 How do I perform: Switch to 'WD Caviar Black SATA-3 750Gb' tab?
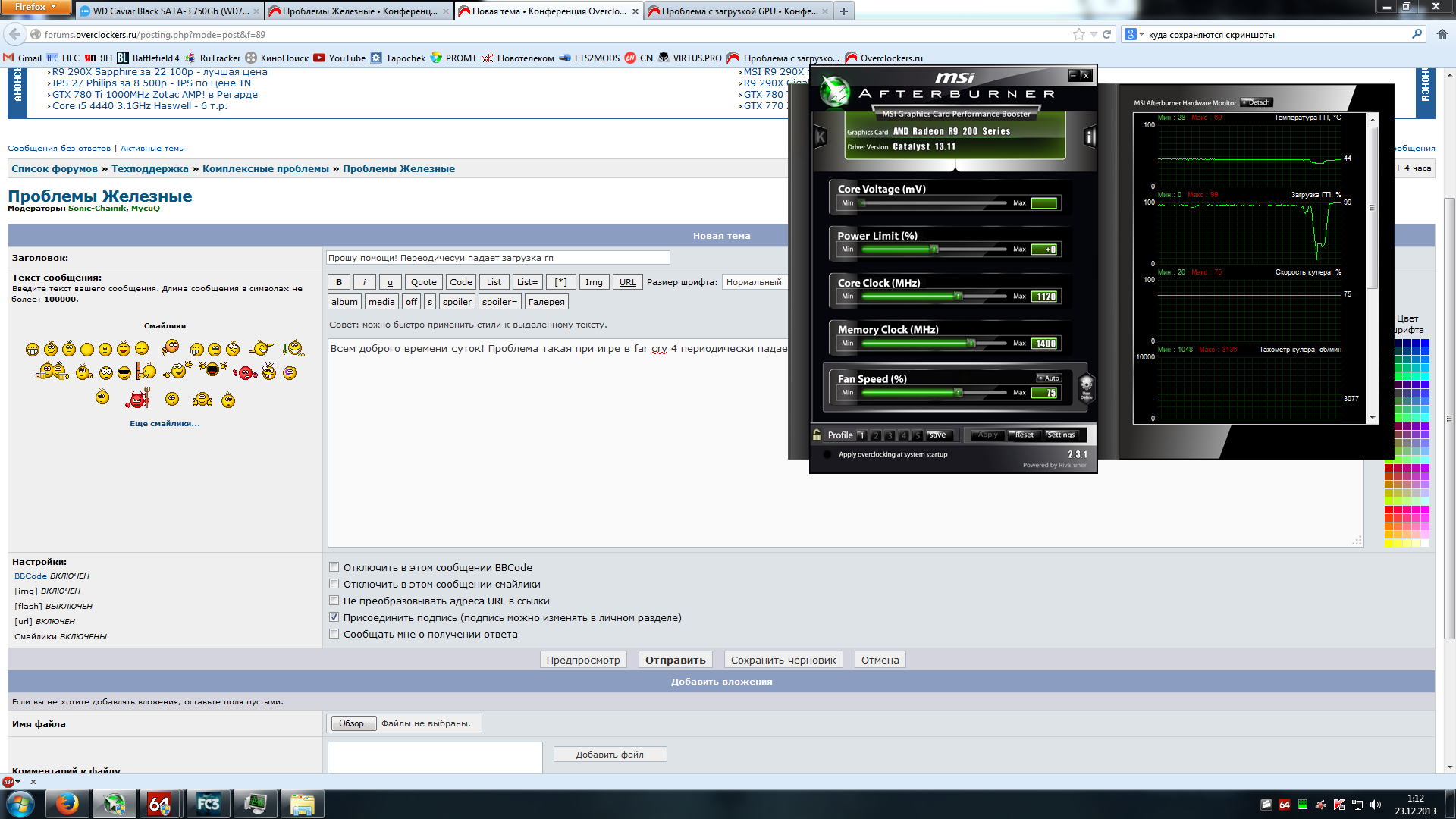171,11
